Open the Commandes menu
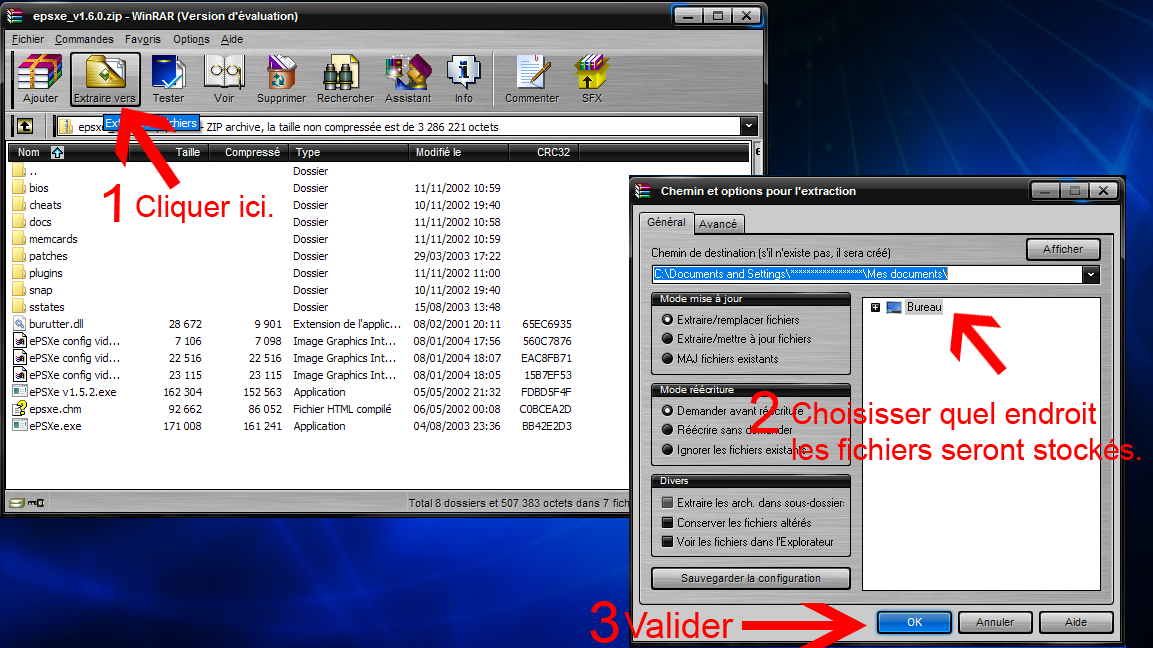 coord(84,39)
